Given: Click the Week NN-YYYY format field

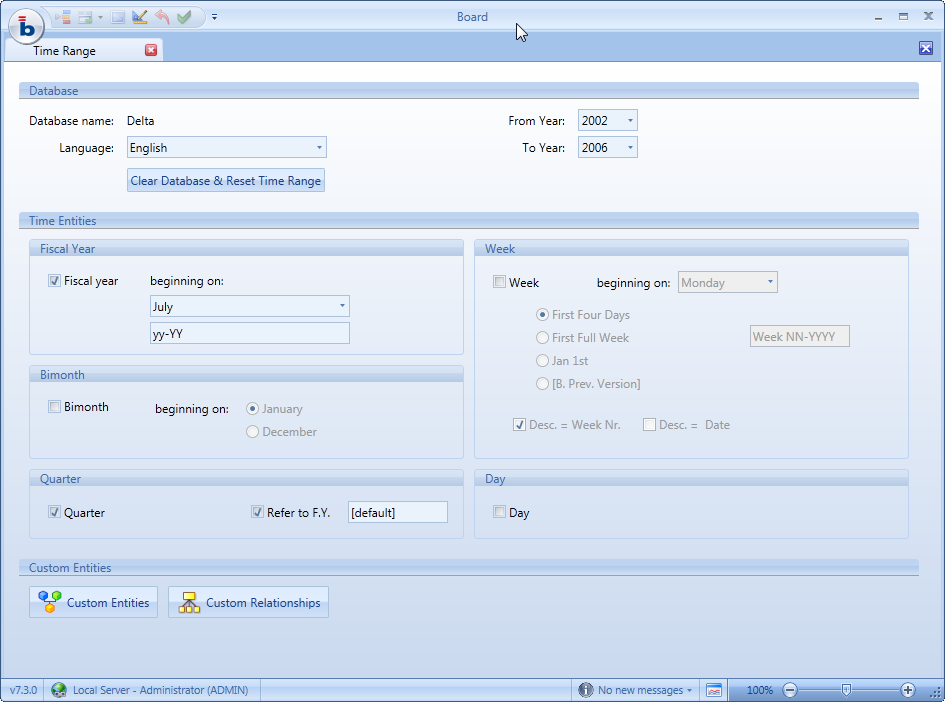Looking at the screenshot, I should tap(800, 336).
